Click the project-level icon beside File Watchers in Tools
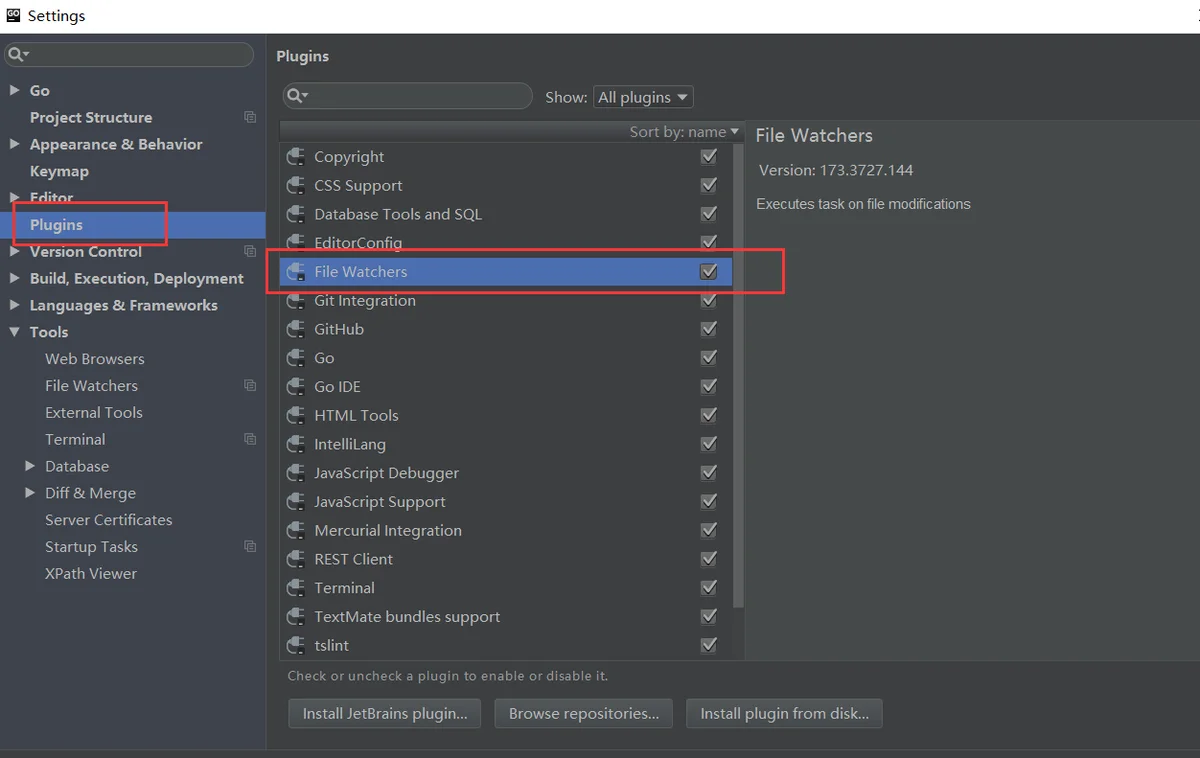 [x=250, y=385]
